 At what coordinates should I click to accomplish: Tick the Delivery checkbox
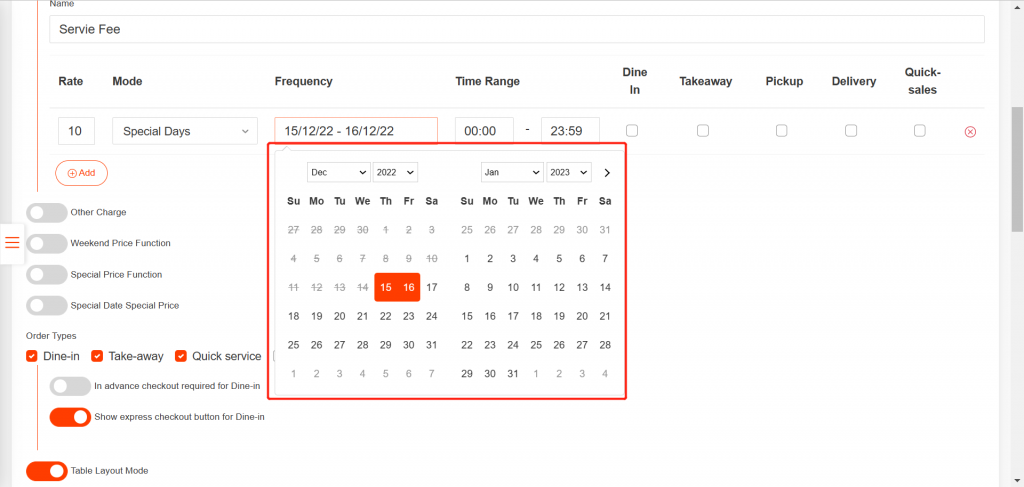coord(851,131)
